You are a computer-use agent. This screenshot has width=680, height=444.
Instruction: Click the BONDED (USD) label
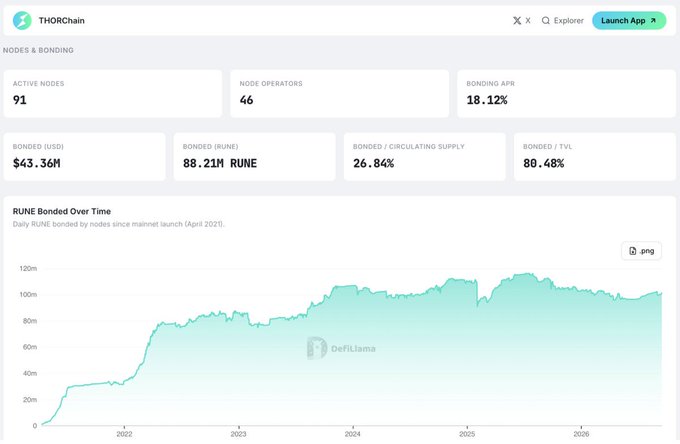pyautogui.click(x=38, y=147)
